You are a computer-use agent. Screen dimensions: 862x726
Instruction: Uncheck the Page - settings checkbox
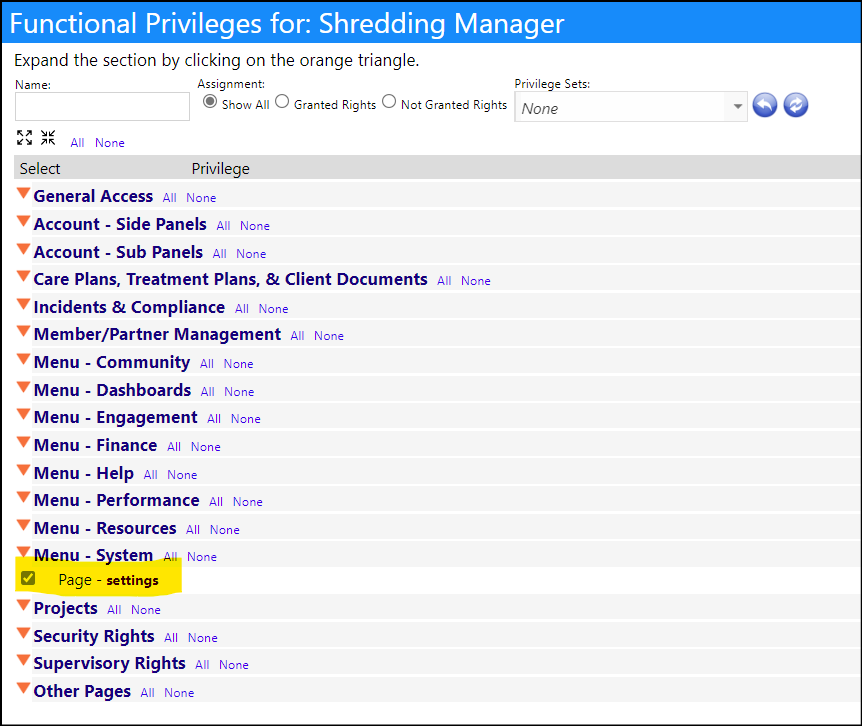[28, 578]
